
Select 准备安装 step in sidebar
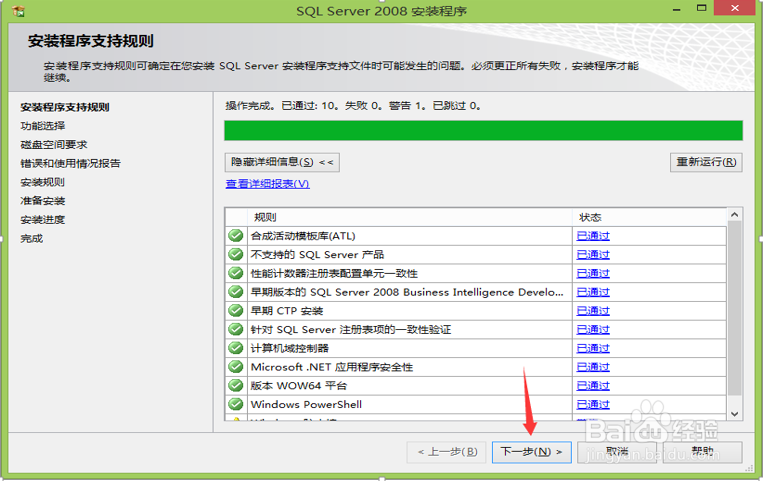click(43, 201)
